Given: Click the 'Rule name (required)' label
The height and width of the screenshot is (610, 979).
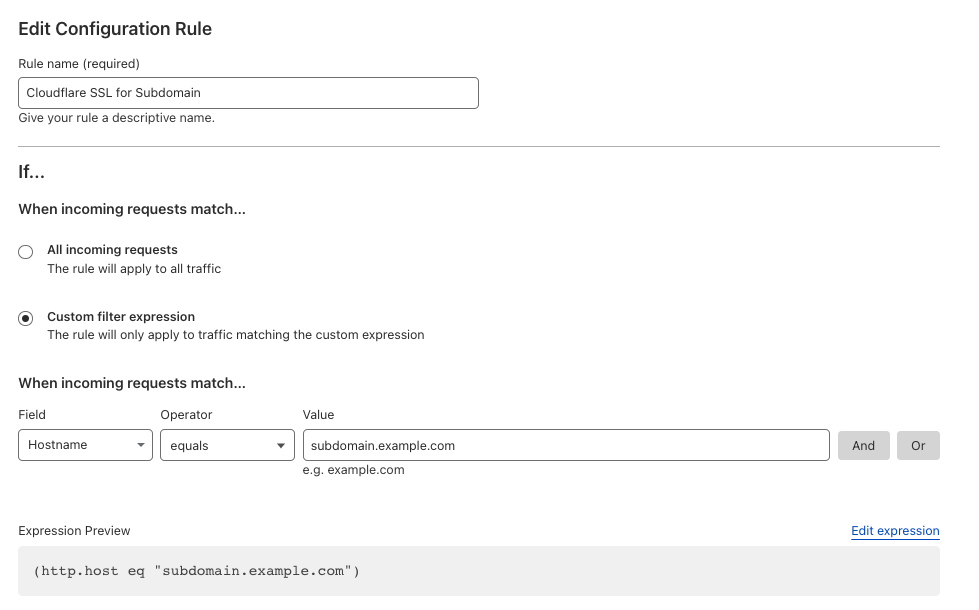Looking at the screenshot, I should 79,64.
